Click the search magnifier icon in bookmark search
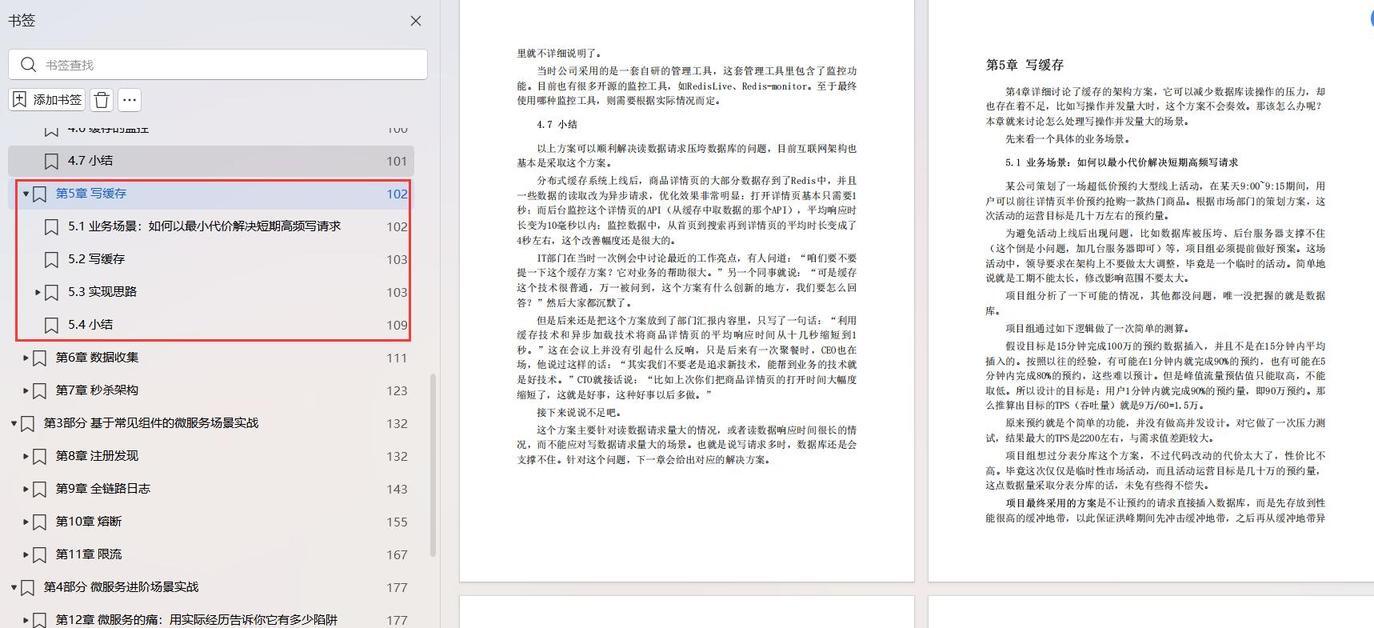The image size is (1374, 628). pyautogui.click(x=28, y=65)
